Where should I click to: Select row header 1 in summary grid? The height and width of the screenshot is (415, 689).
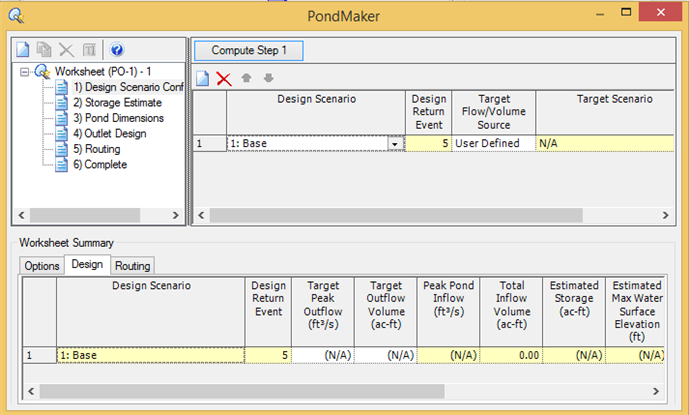point(40,355)
